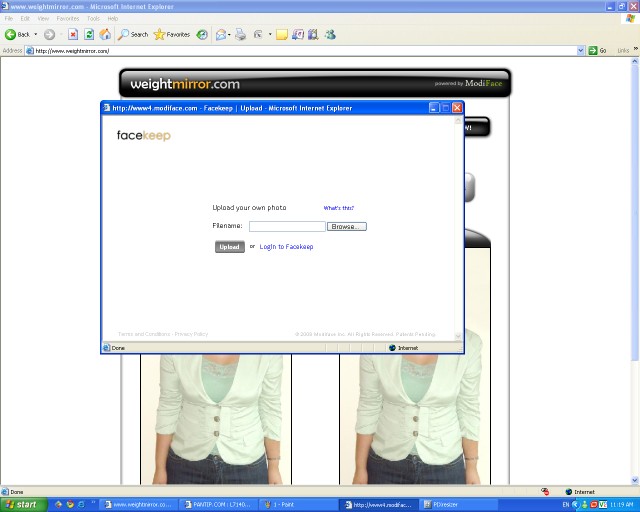This screenshot has height=512, width=640.
Task: Expand the address bar dropdown arrow
Action: (581, 51)
